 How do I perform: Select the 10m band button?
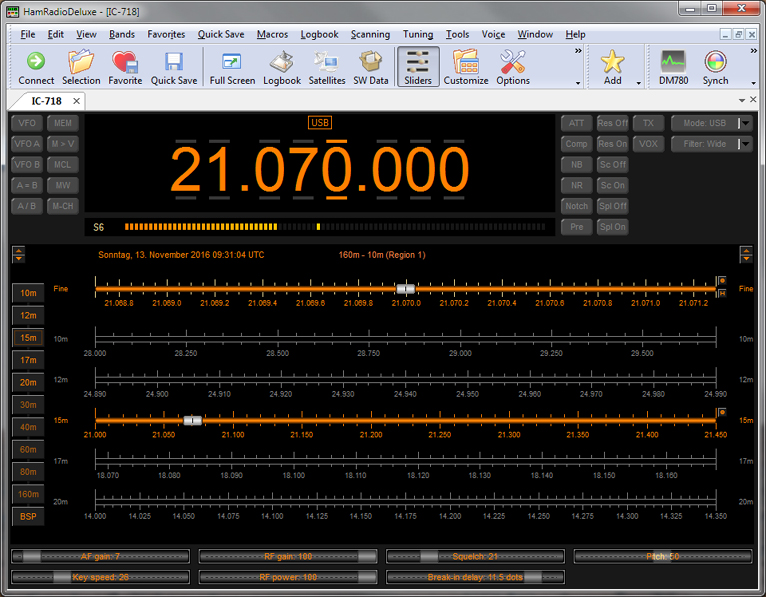coord(28,293)
